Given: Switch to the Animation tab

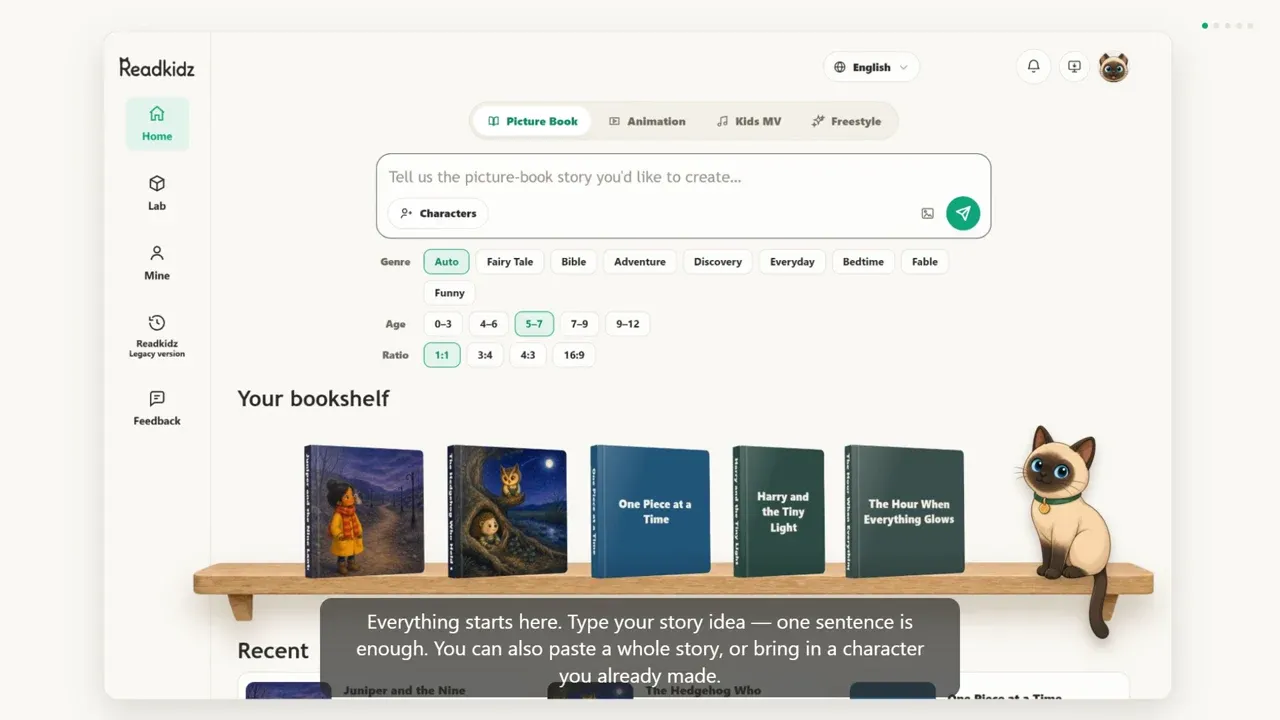Looking at the screenshot, I should [647, 121].
